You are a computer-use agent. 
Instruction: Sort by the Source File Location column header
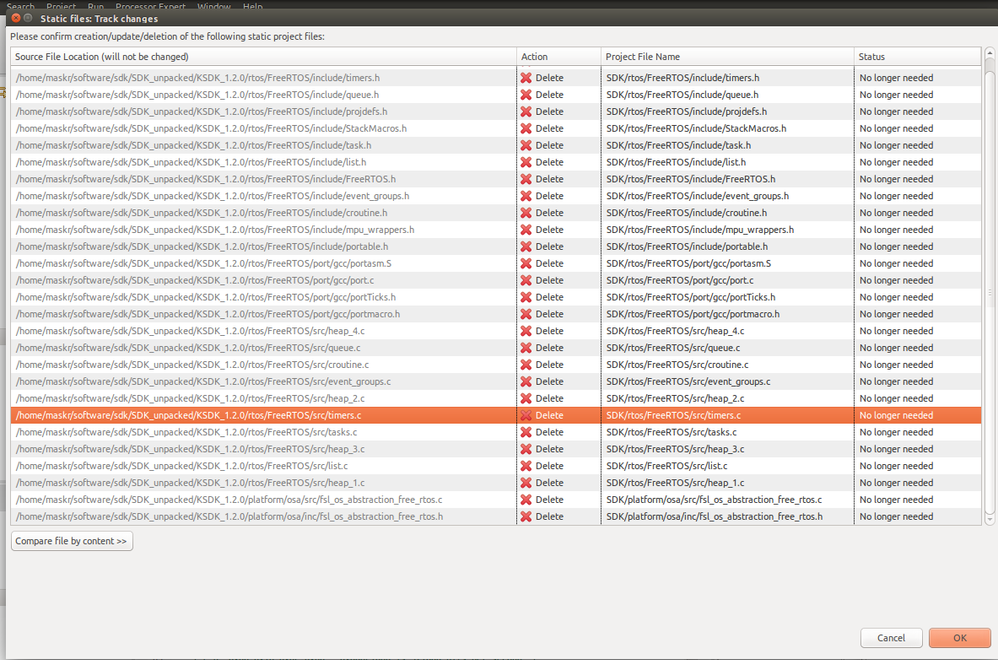pyautogui.click(x=263, y=57)
